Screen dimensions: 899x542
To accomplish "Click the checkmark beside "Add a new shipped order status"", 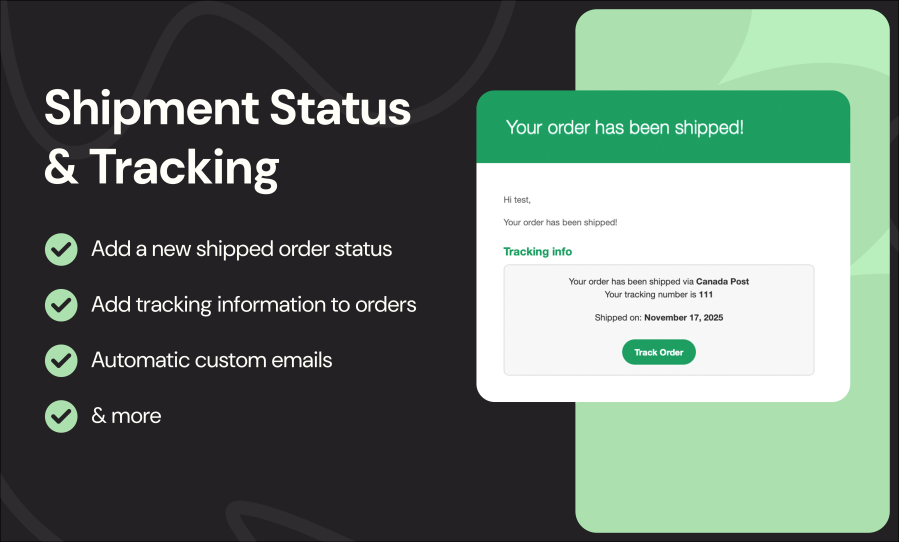I will 61,248.
